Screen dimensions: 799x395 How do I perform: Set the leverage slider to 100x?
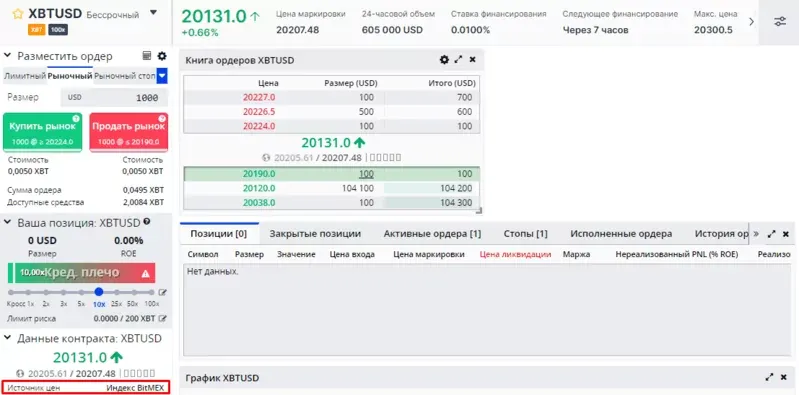pos(151,292)
